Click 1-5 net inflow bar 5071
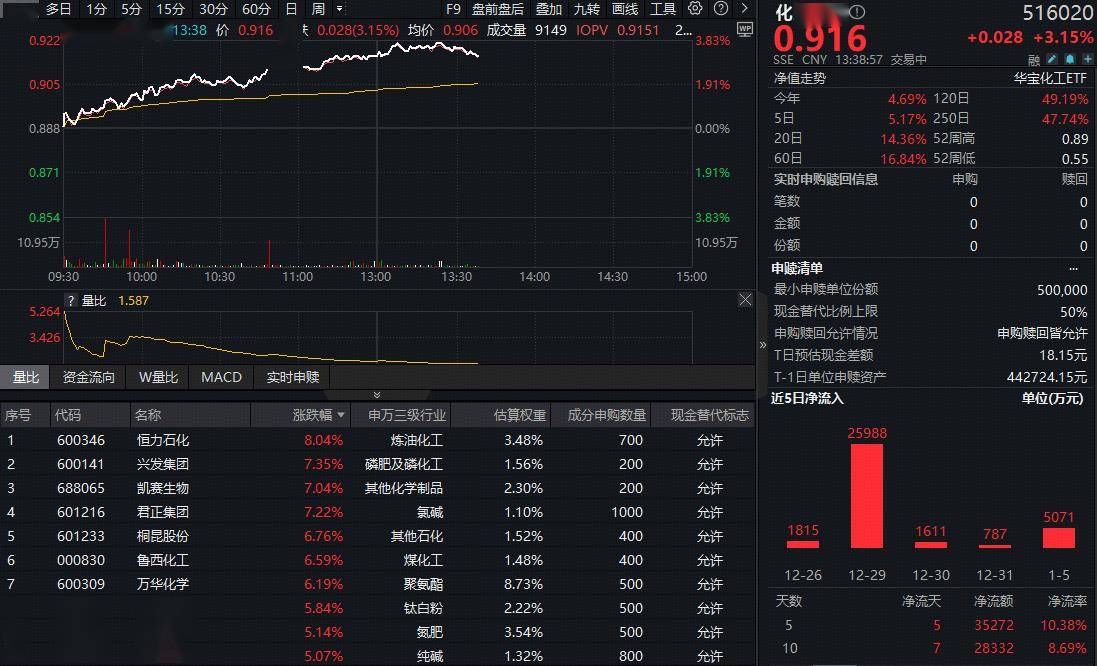 point(1059,537)
